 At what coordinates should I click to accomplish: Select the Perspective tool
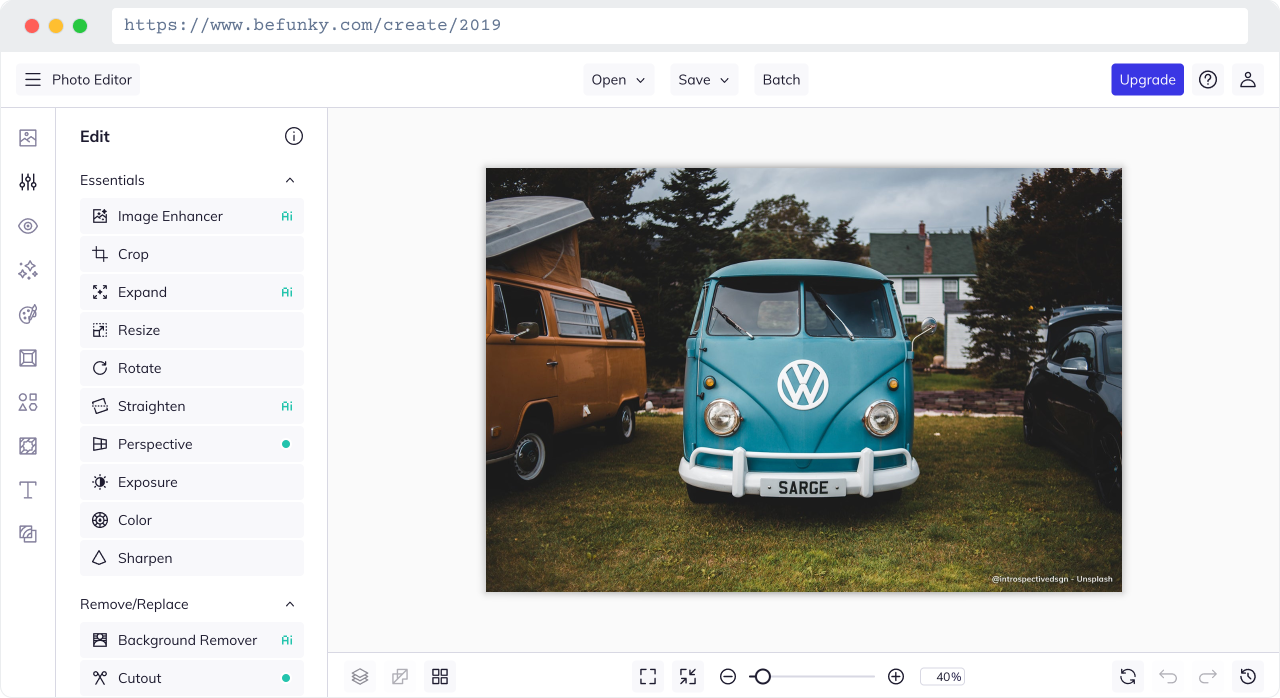point(192,444)
